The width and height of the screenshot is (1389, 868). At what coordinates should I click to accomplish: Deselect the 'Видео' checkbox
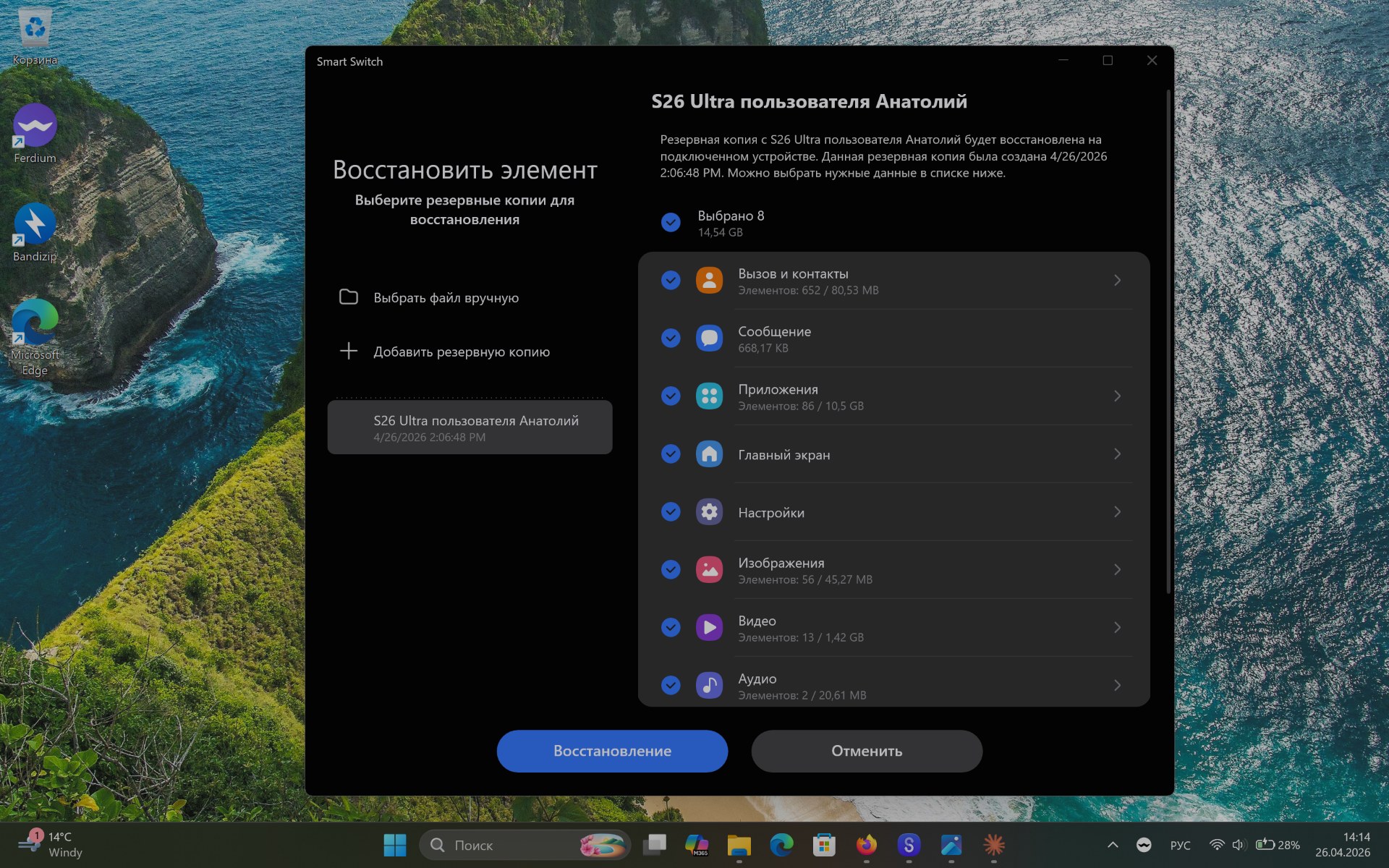coord(671,627)
